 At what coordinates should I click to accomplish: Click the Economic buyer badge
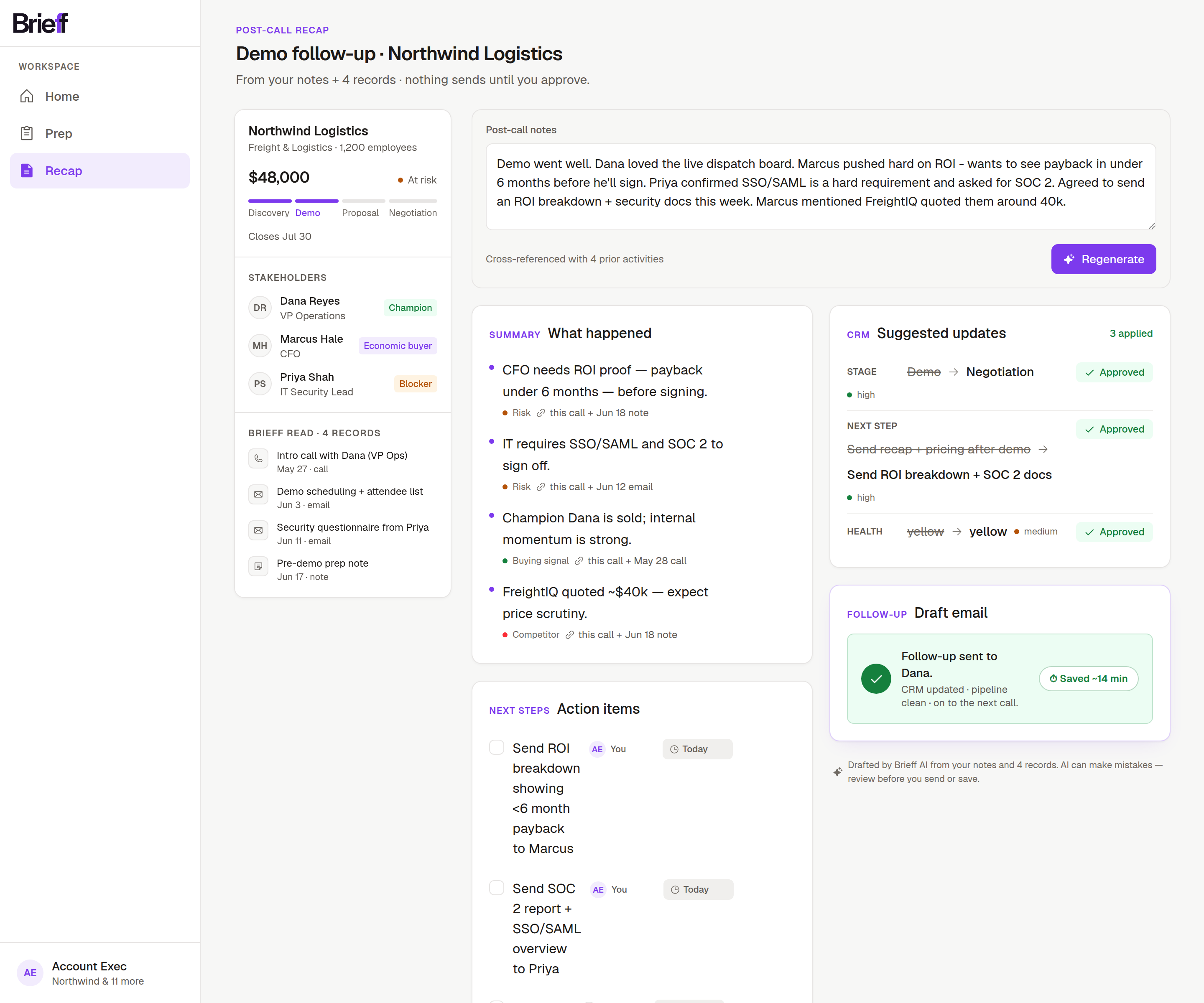coord(397,346)
